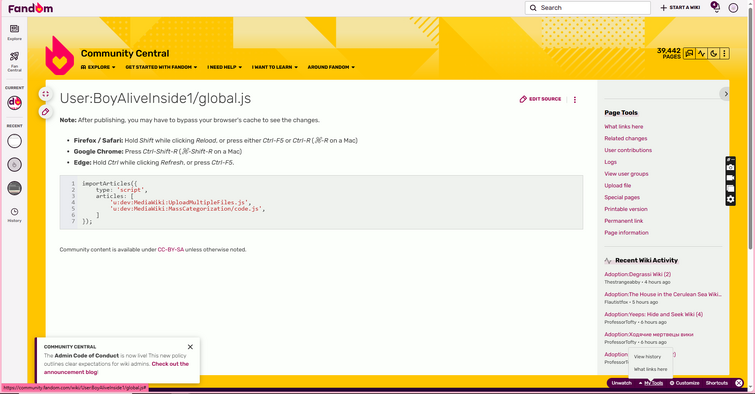
Task: Click the wiki activity pulse icon in header
Action: [x=702, y=53]
